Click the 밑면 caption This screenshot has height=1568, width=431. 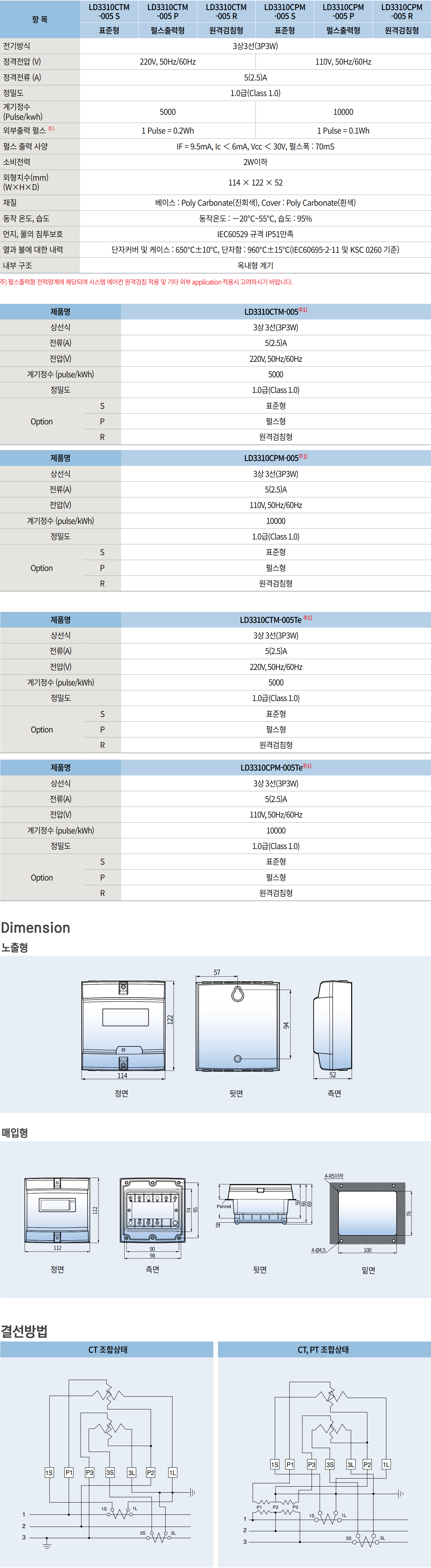(x=368, y=1270)
